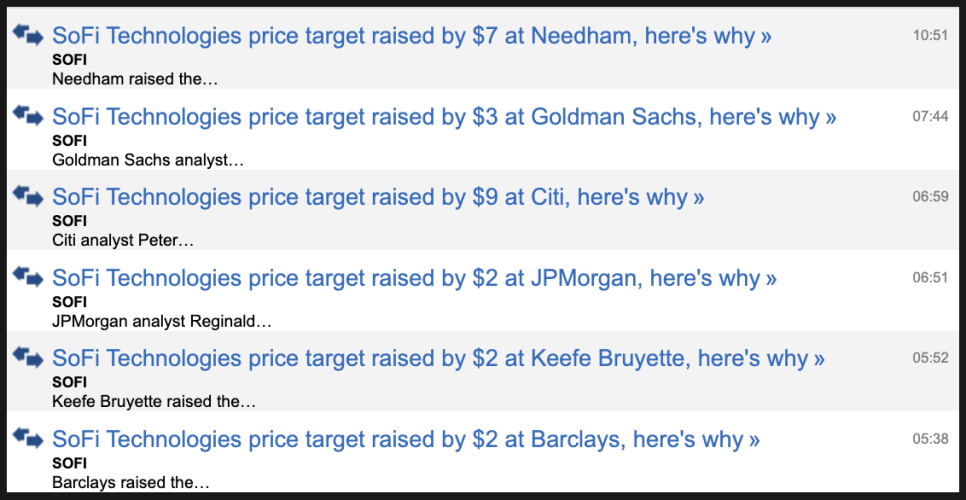Click the arrows icon beside the Keefe Bruyette headline

(28, 356)
